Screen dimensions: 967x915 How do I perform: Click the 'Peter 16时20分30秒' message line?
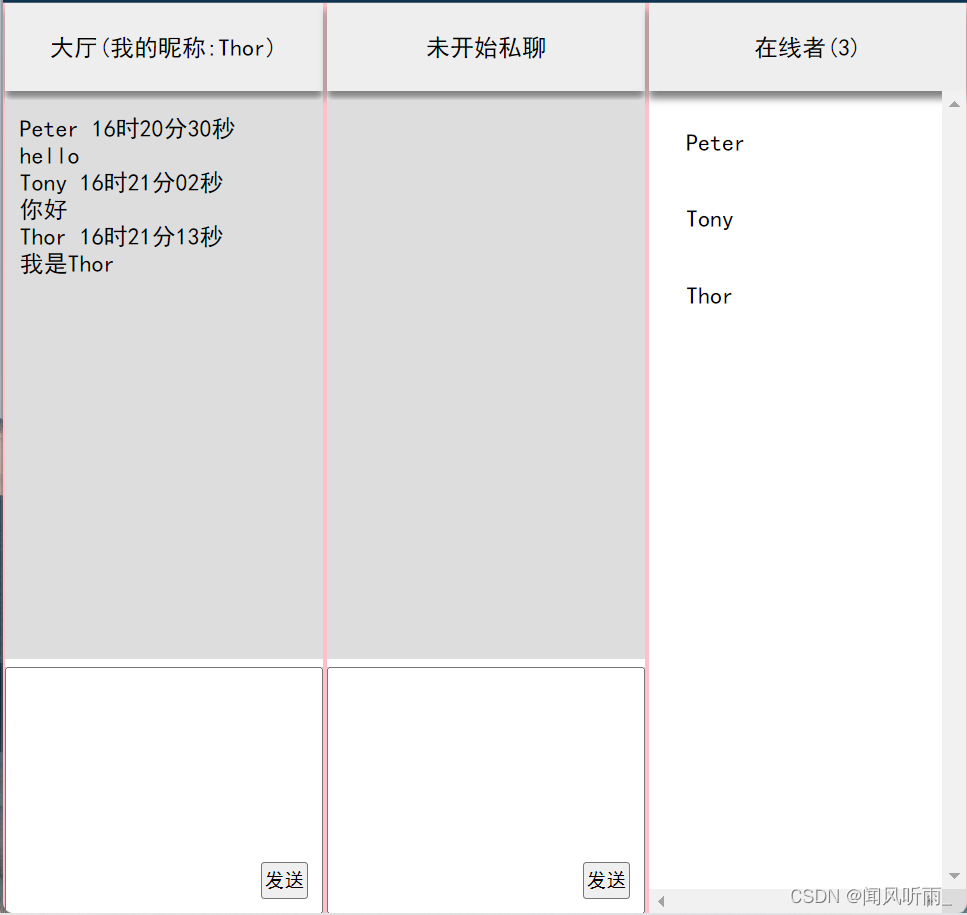[x=127, y=129]
